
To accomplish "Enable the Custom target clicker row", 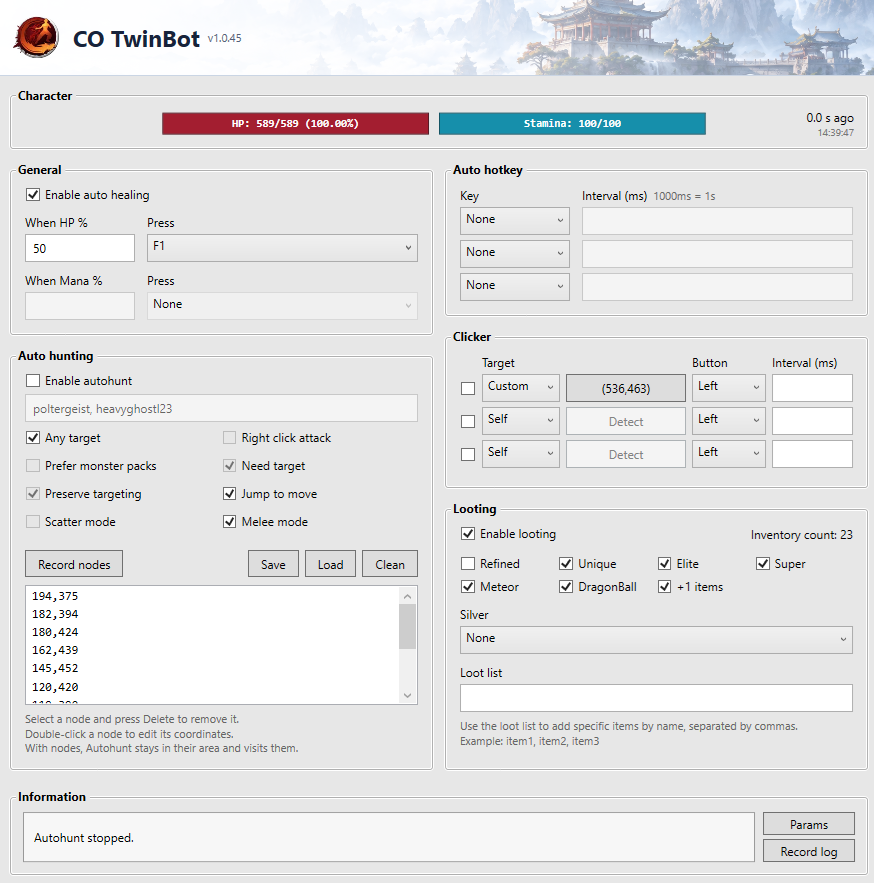I will pos(468,389).
